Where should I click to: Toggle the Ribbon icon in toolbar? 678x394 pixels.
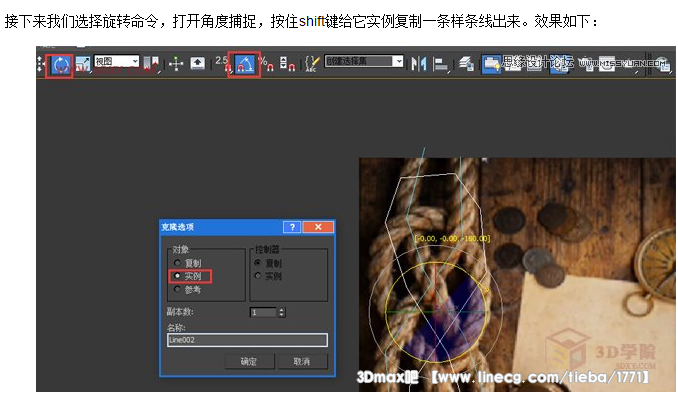(492, 64)
